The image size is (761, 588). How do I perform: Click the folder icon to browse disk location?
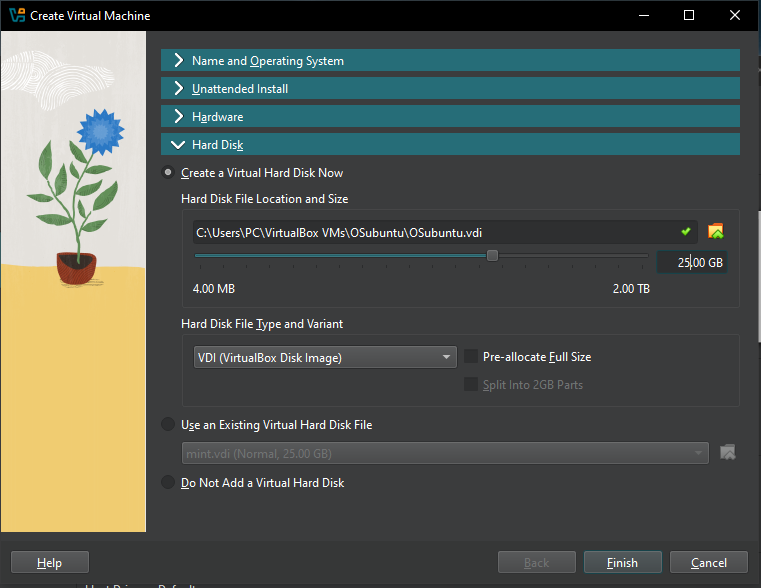coord(715,232)
